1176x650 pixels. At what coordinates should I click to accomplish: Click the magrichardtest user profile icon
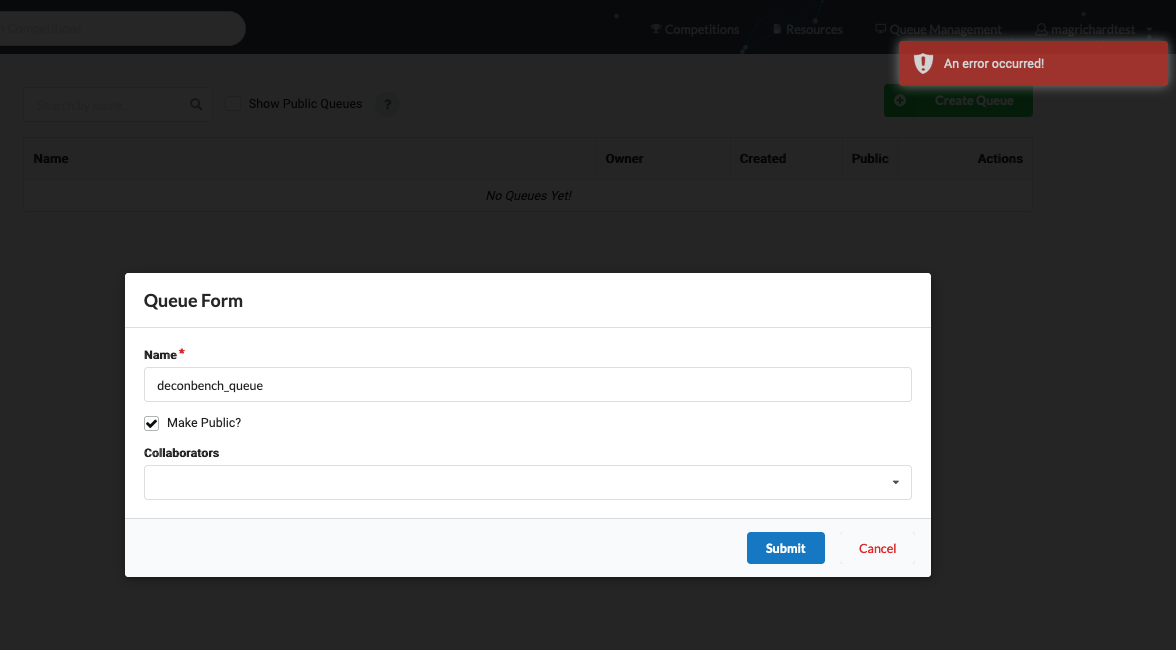pos(1041,29)
